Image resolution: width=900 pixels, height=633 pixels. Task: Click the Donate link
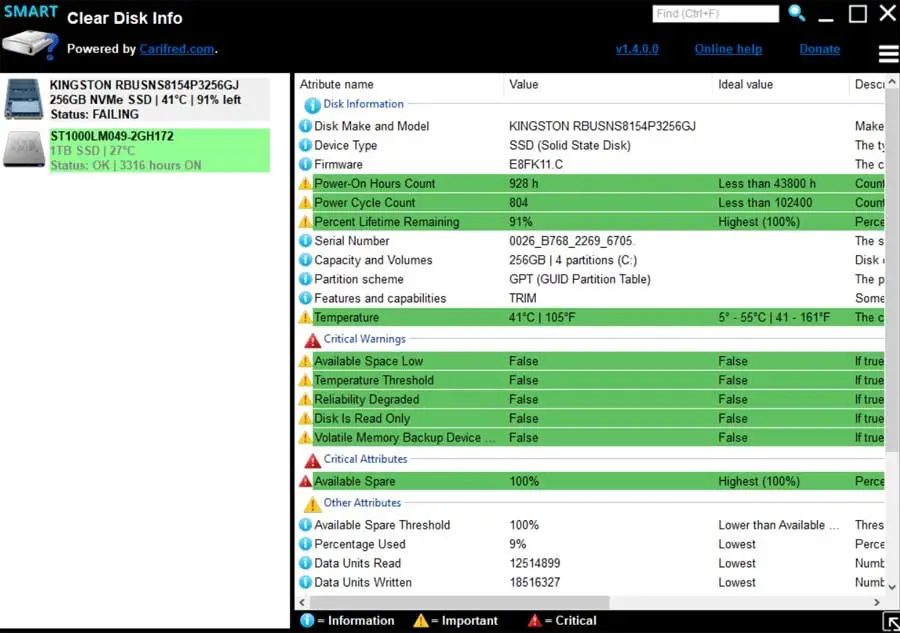820,49
